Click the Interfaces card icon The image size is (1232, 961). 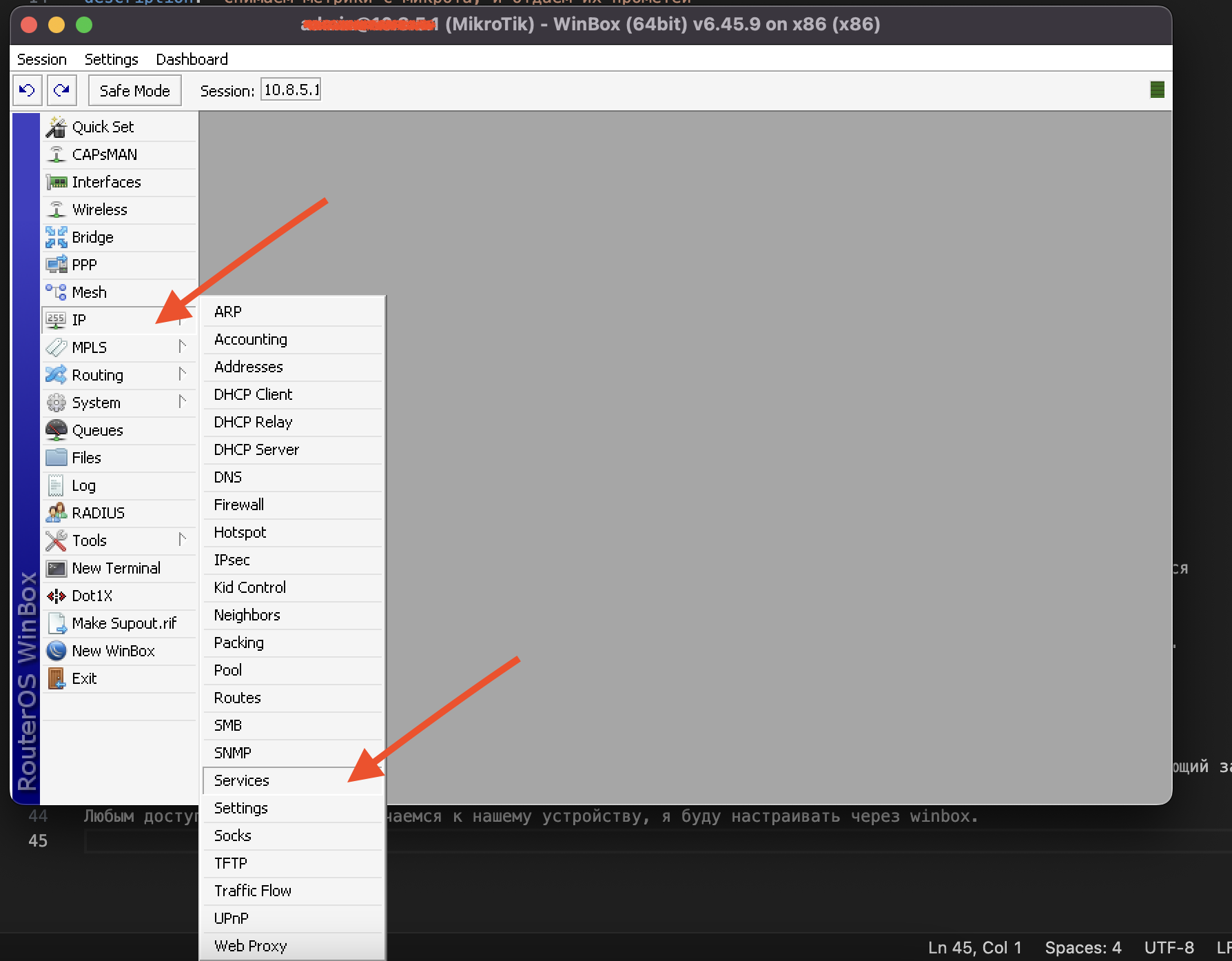[56, 182]
